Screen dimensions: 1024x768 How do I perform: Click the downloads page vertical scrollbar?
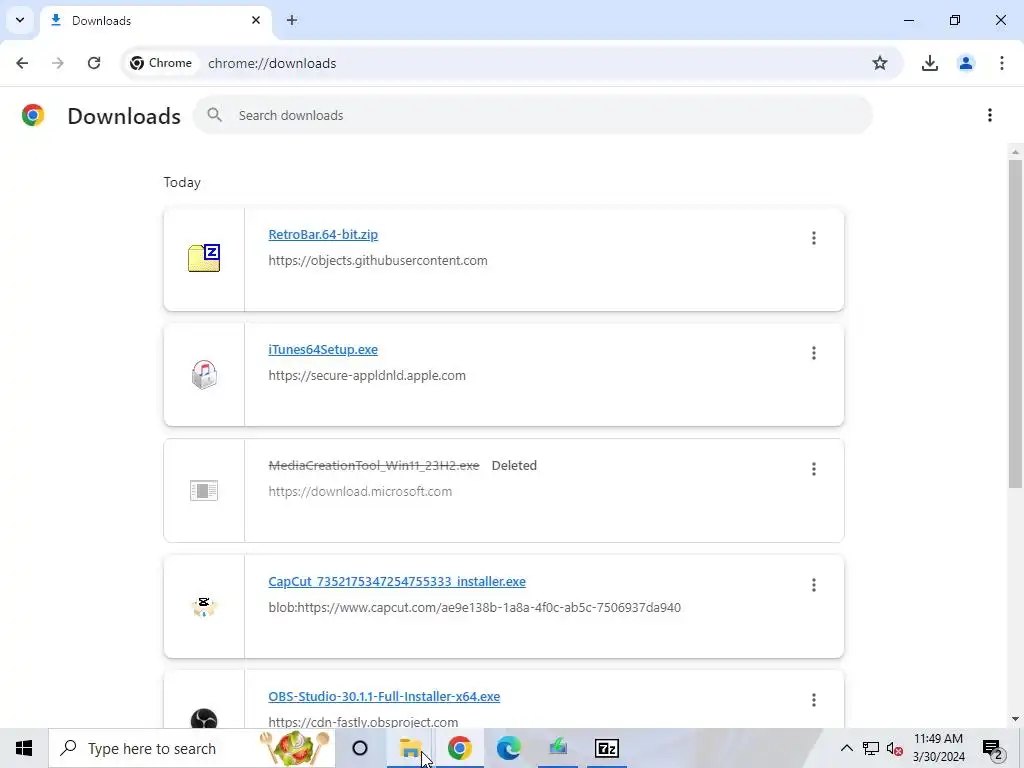pos(1015,323)
